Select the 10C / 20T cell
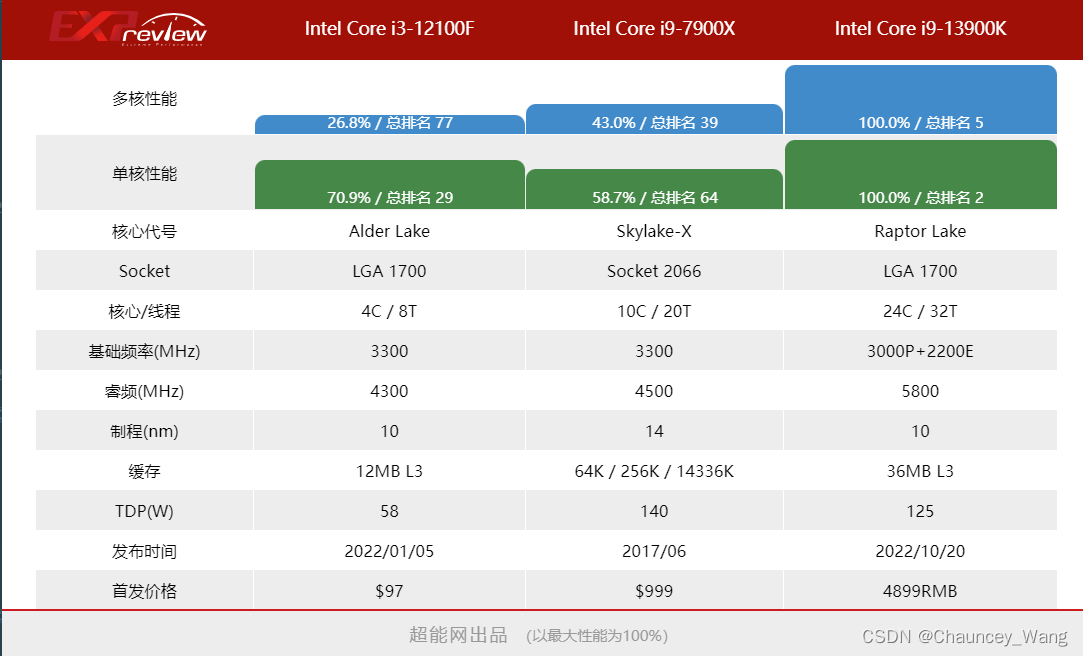Screen dimensions: 1083x656 [x=654, y=311]
